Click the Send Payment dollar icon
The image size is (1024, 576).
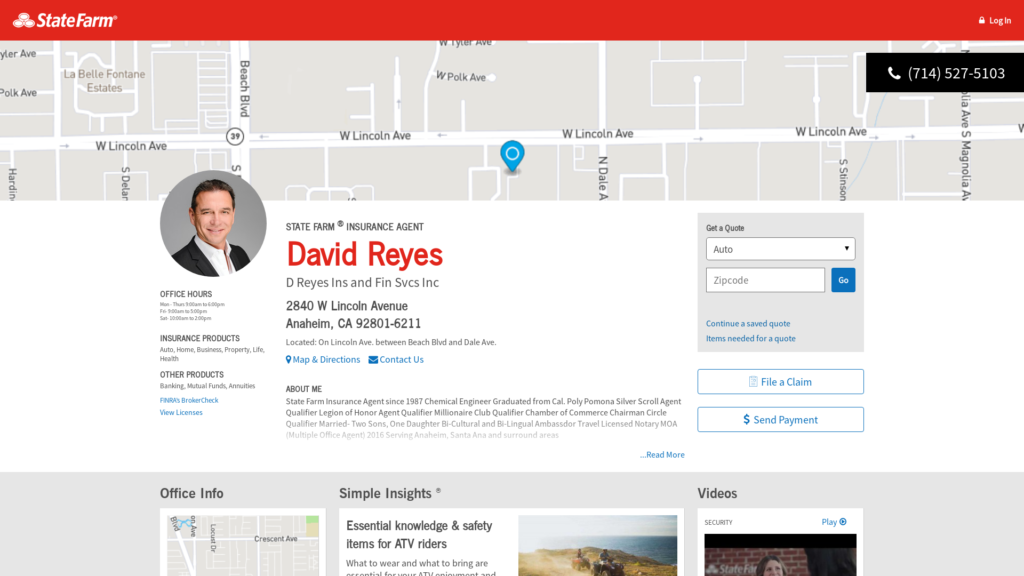pos(746,420)
